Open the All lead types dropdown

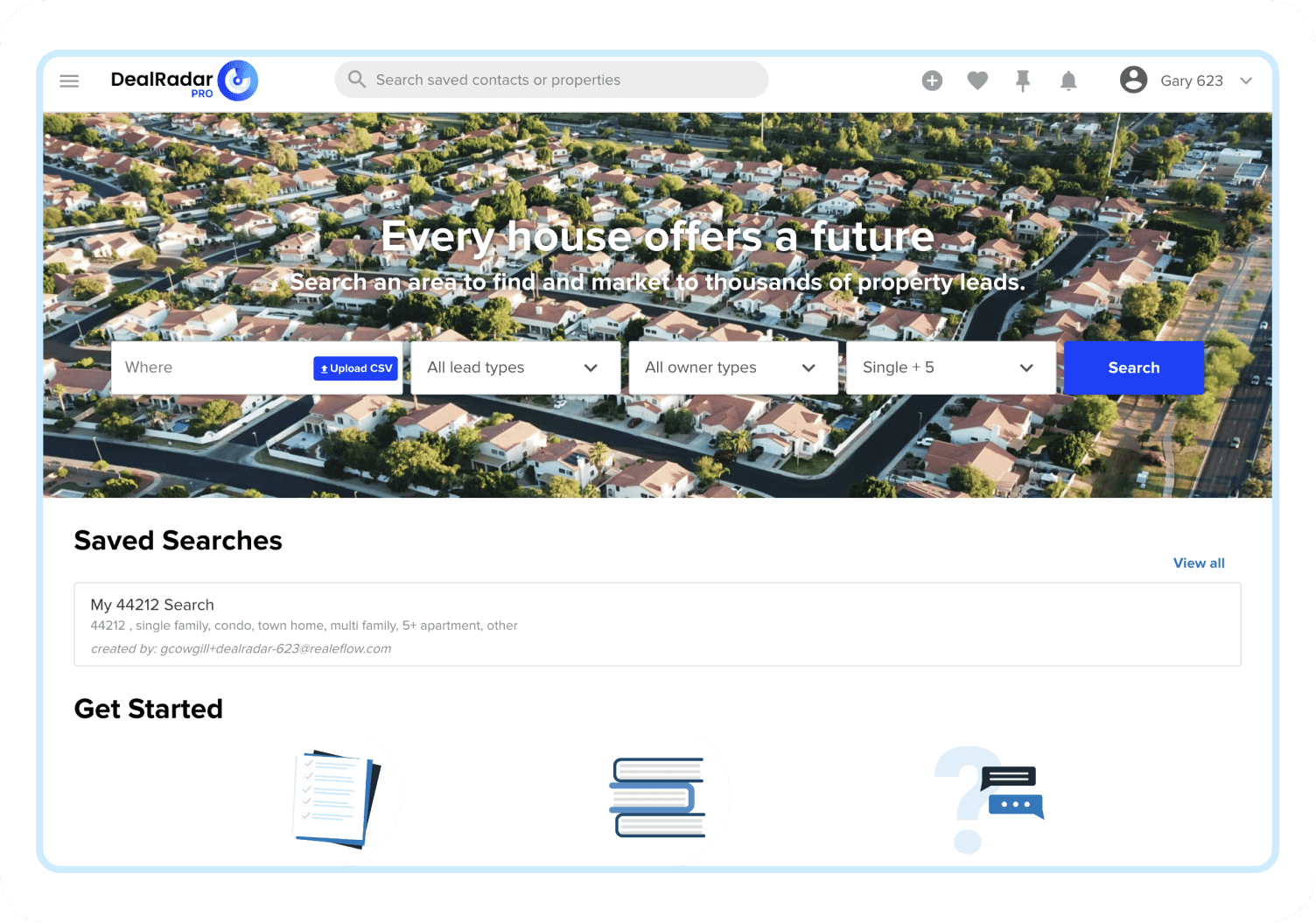(x=515, y=367)
